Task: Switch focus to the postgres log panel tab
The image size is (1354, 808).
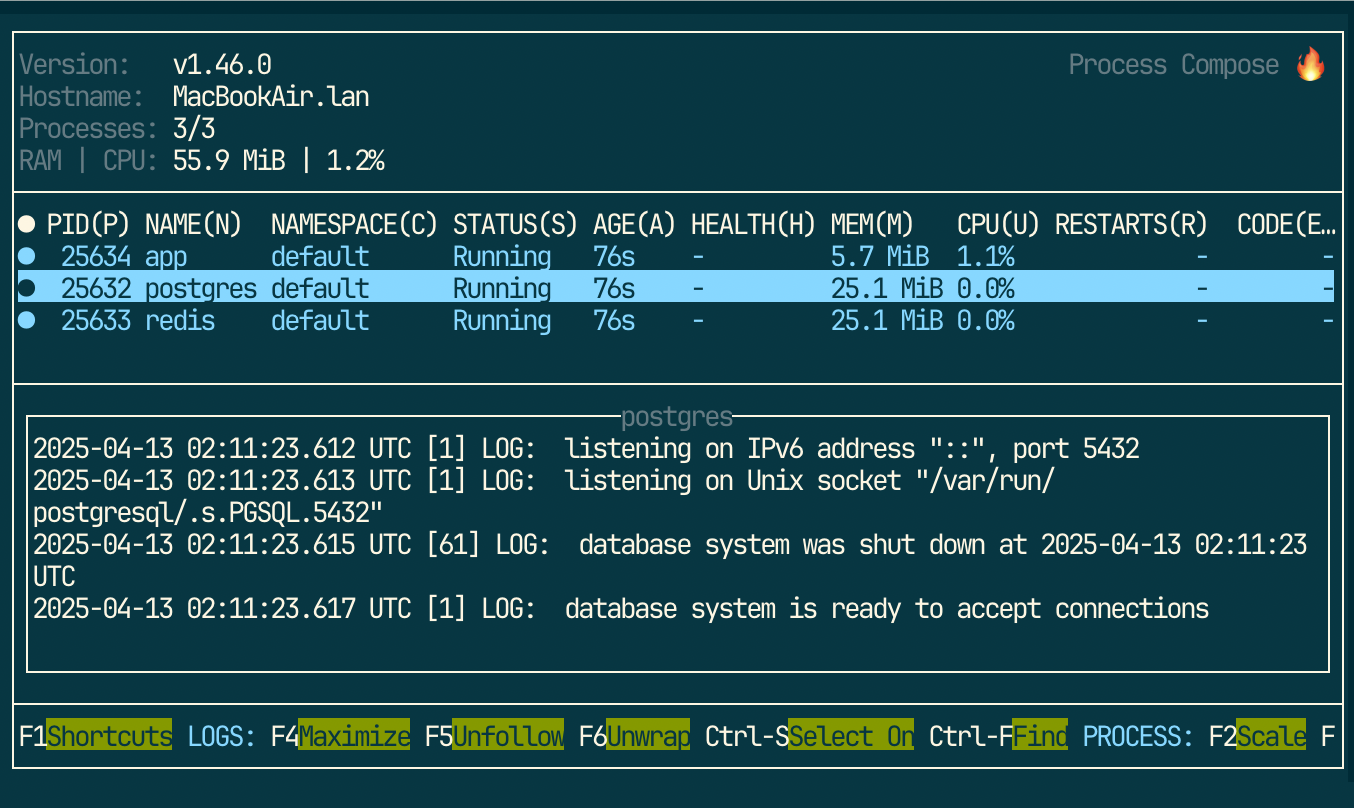Action: [x=676, y=416]
